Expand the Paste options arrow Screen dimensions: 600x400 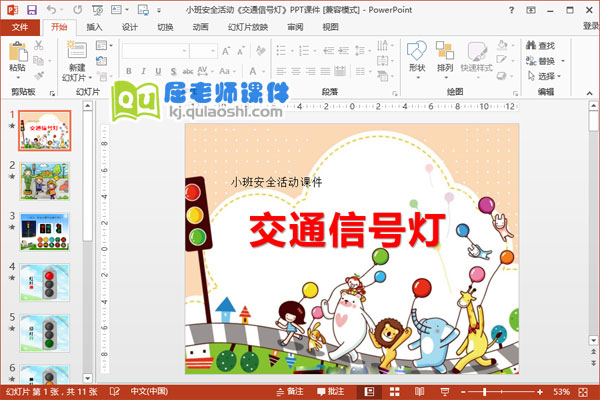point(18,78)
